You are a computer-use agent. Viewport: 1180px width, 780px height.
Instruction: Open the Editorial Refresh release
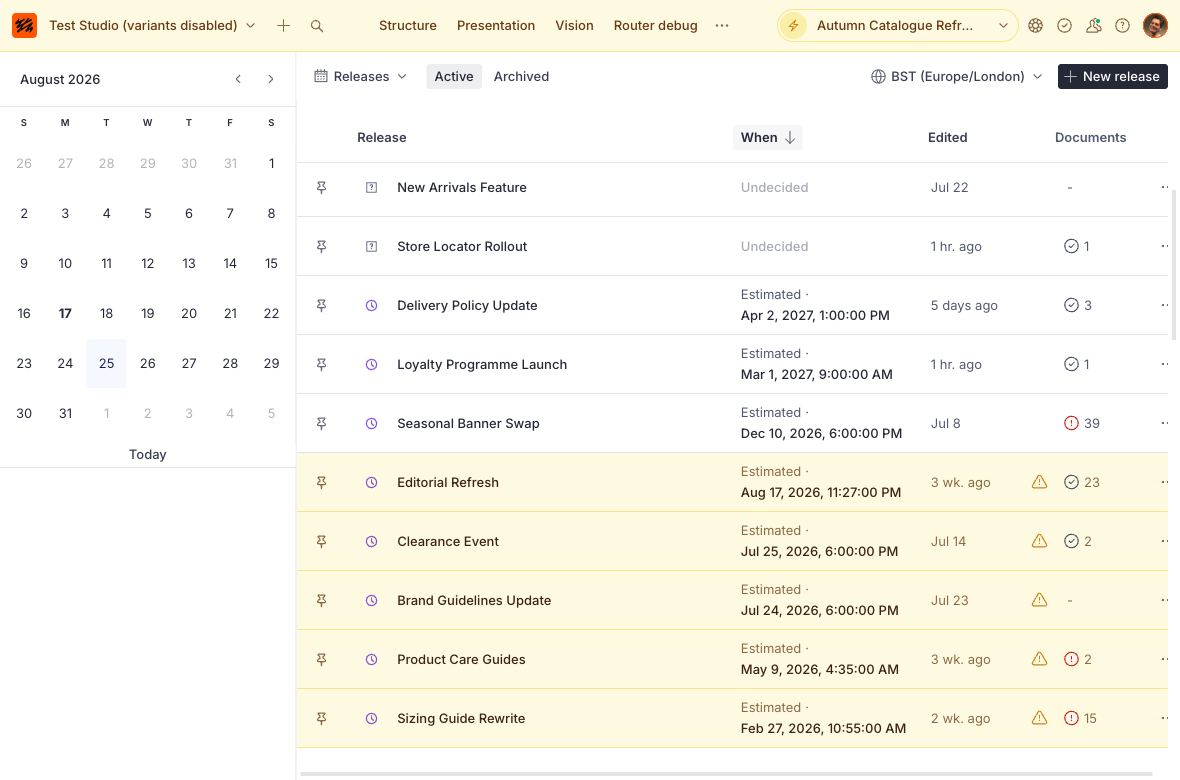[448, 483]
